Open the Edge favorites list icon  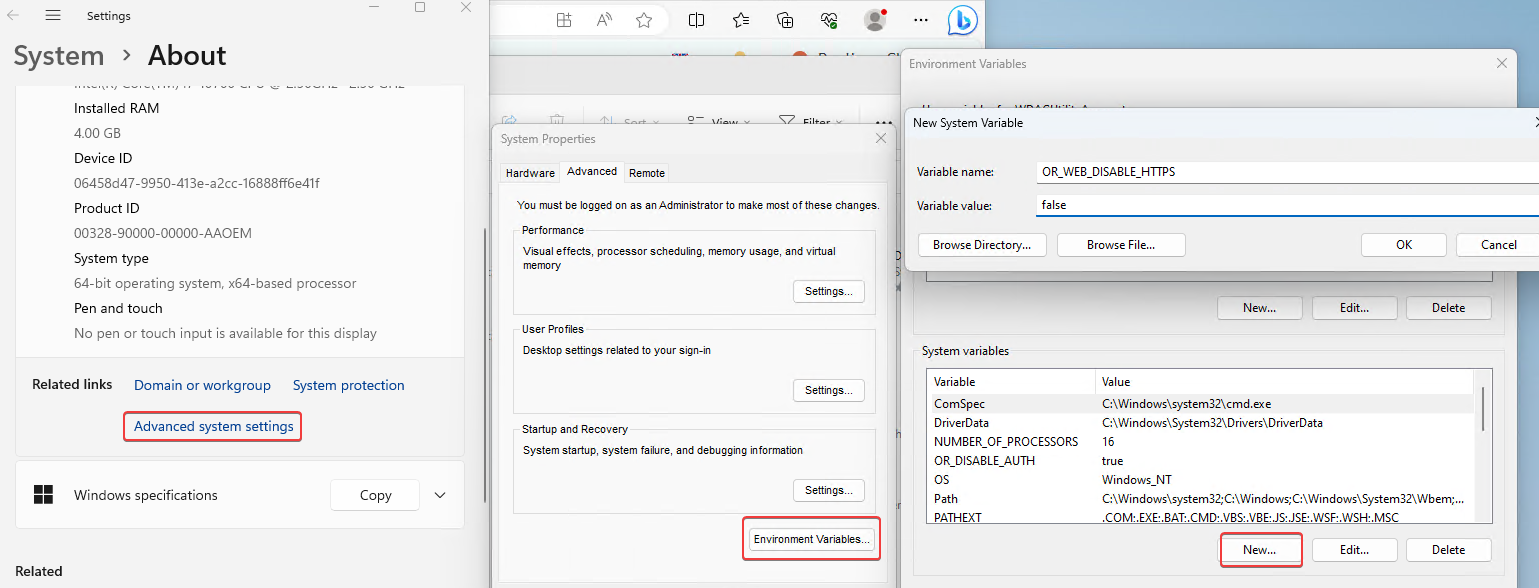tap(741, 20)
